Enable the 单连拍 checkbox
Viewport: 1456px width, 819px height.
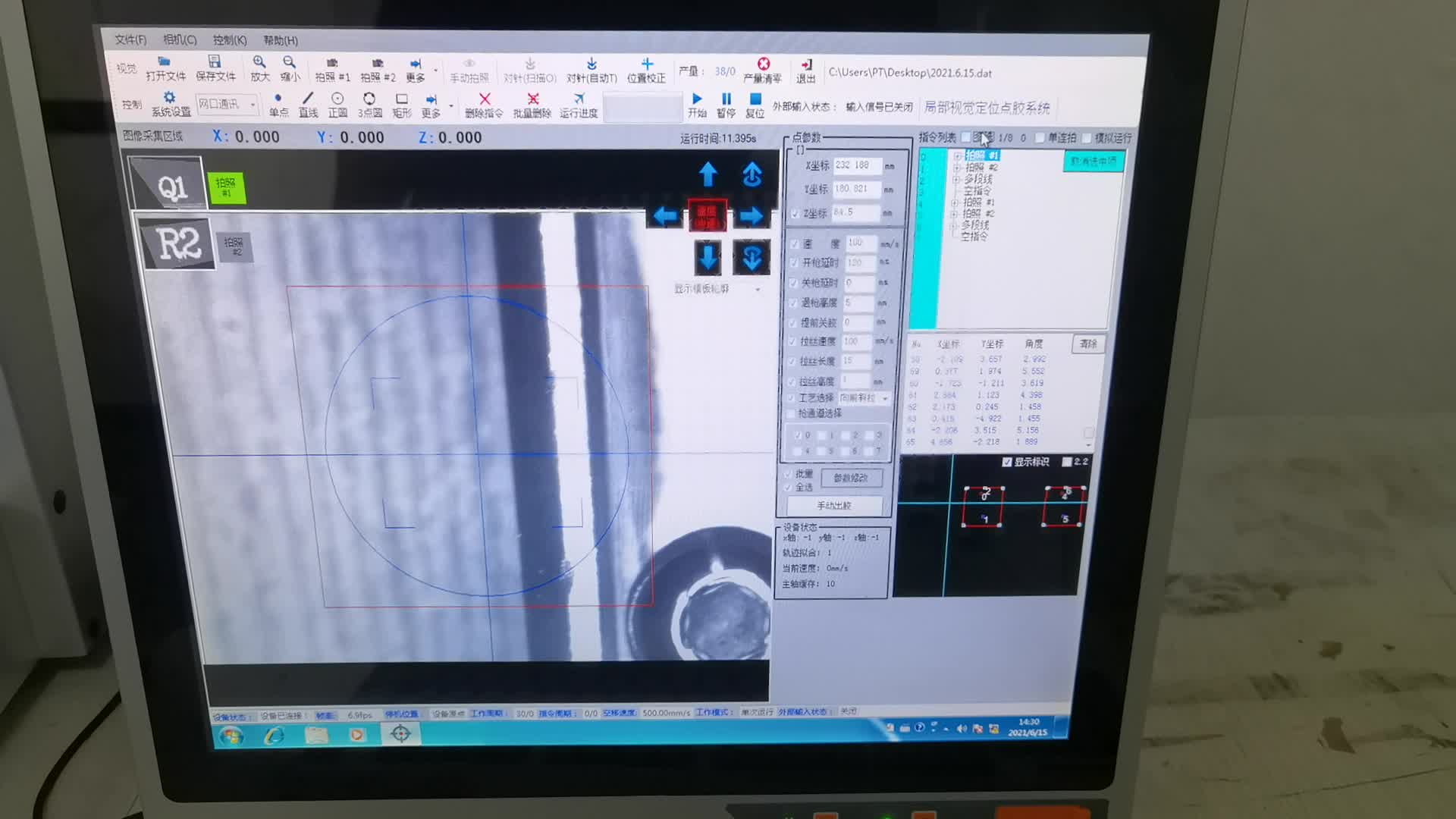pyautogui.click(x=1040, y=137)
